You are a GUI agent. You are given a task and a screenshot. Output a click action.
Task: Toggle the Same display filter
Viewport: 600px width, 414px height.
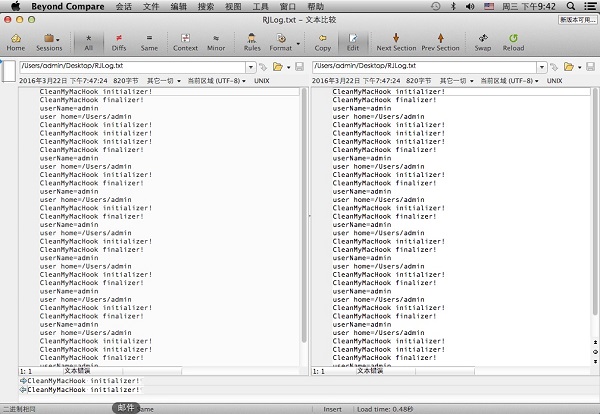149,41
